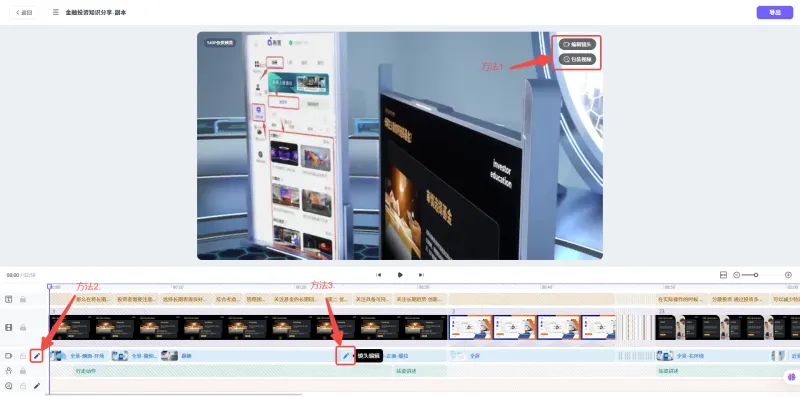Click the 编辑镜头 button on preview
The height and width of the screenshot is (397, 800).
[577, 44]
